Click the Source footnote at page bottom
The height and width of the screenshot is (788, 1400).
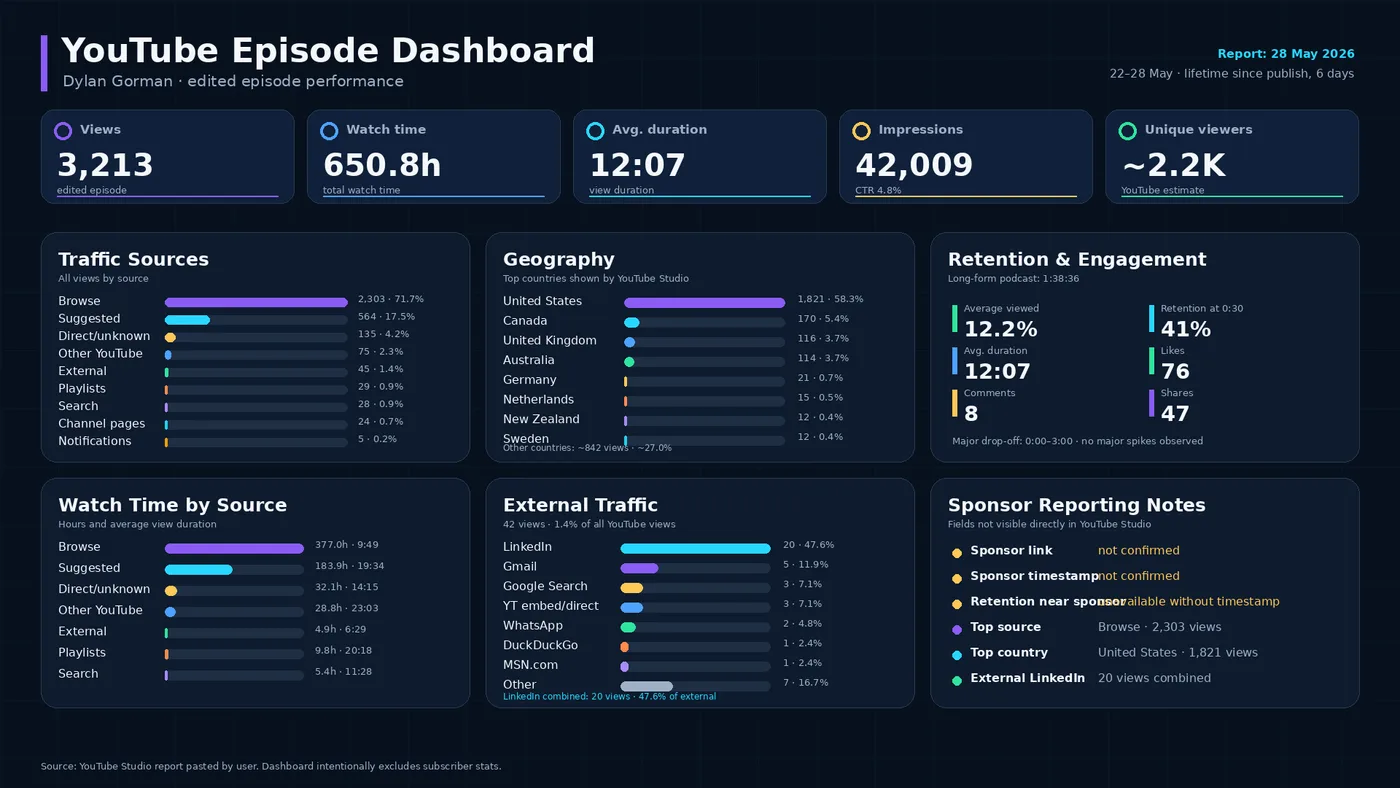271,767
